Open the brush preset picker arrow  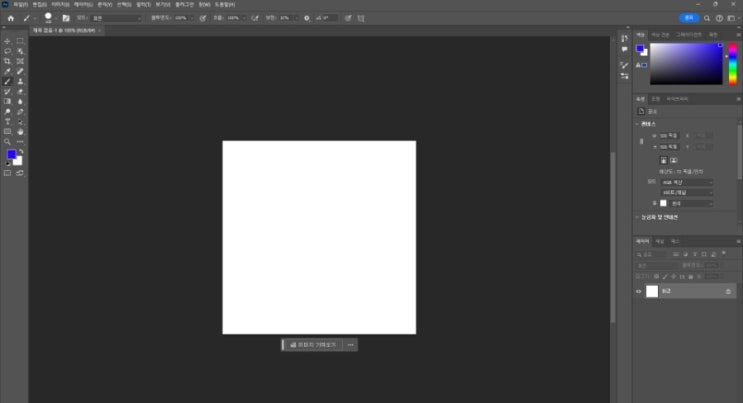point(55,18)
